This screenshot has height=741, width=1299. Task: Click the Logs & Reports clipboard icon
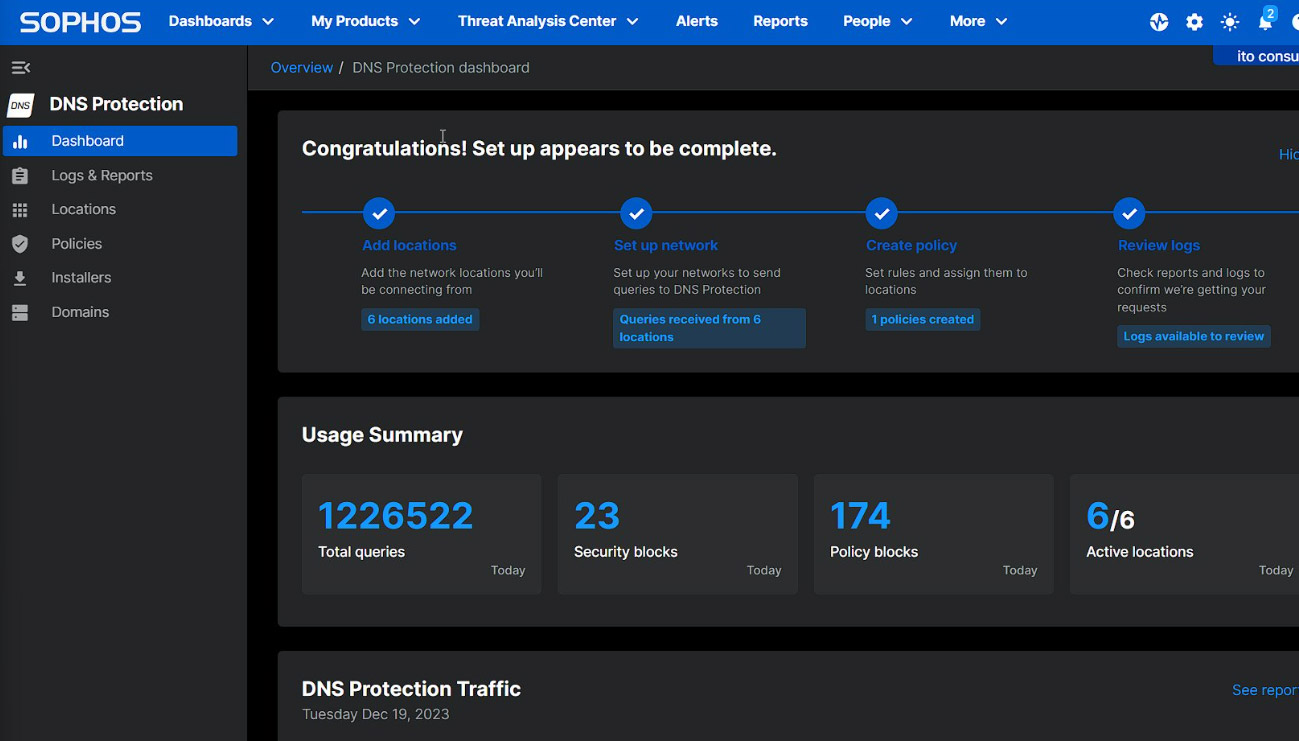(20, 176)
